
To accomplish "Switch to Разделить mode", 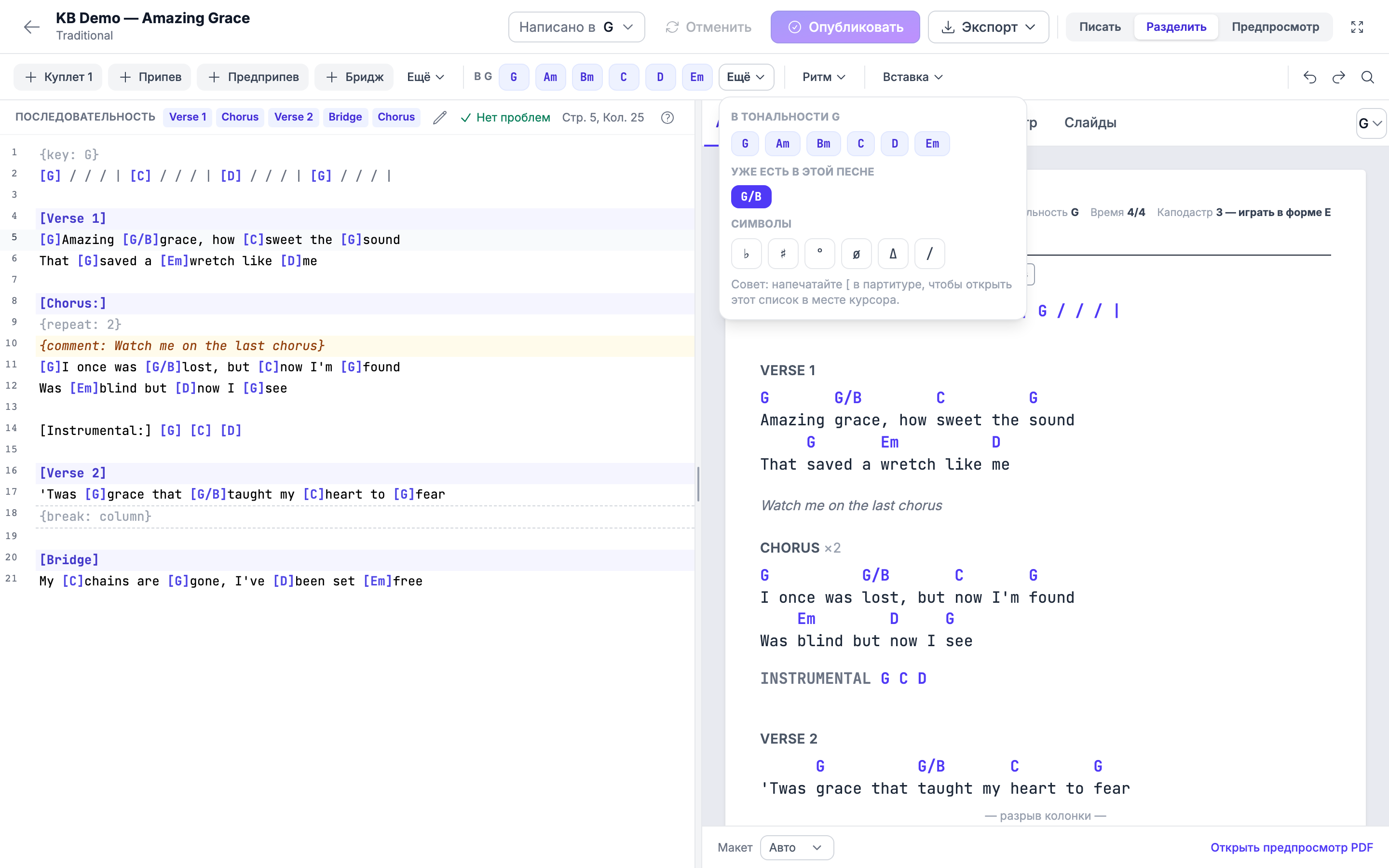I will [x=1176, y=27].
